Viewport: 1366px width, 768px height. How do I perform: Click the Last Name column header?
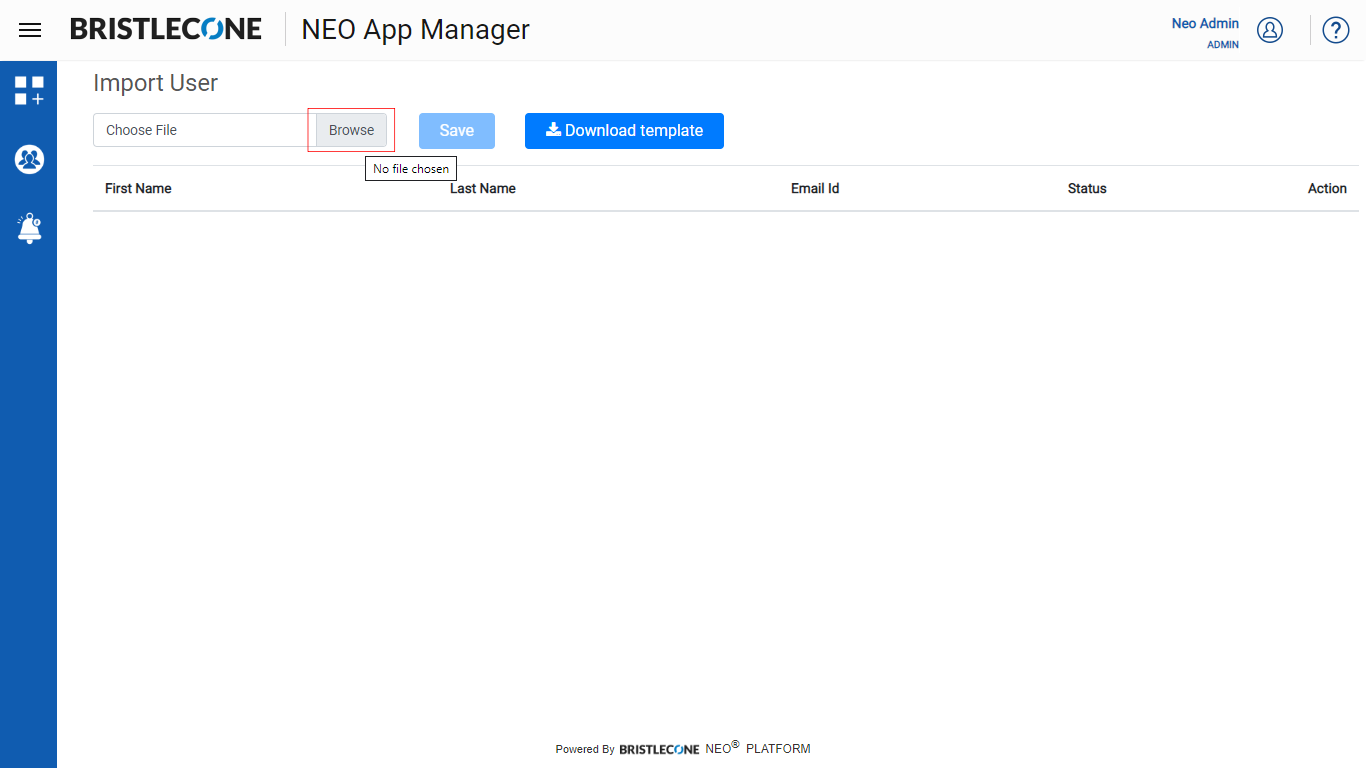pos(483,188)
